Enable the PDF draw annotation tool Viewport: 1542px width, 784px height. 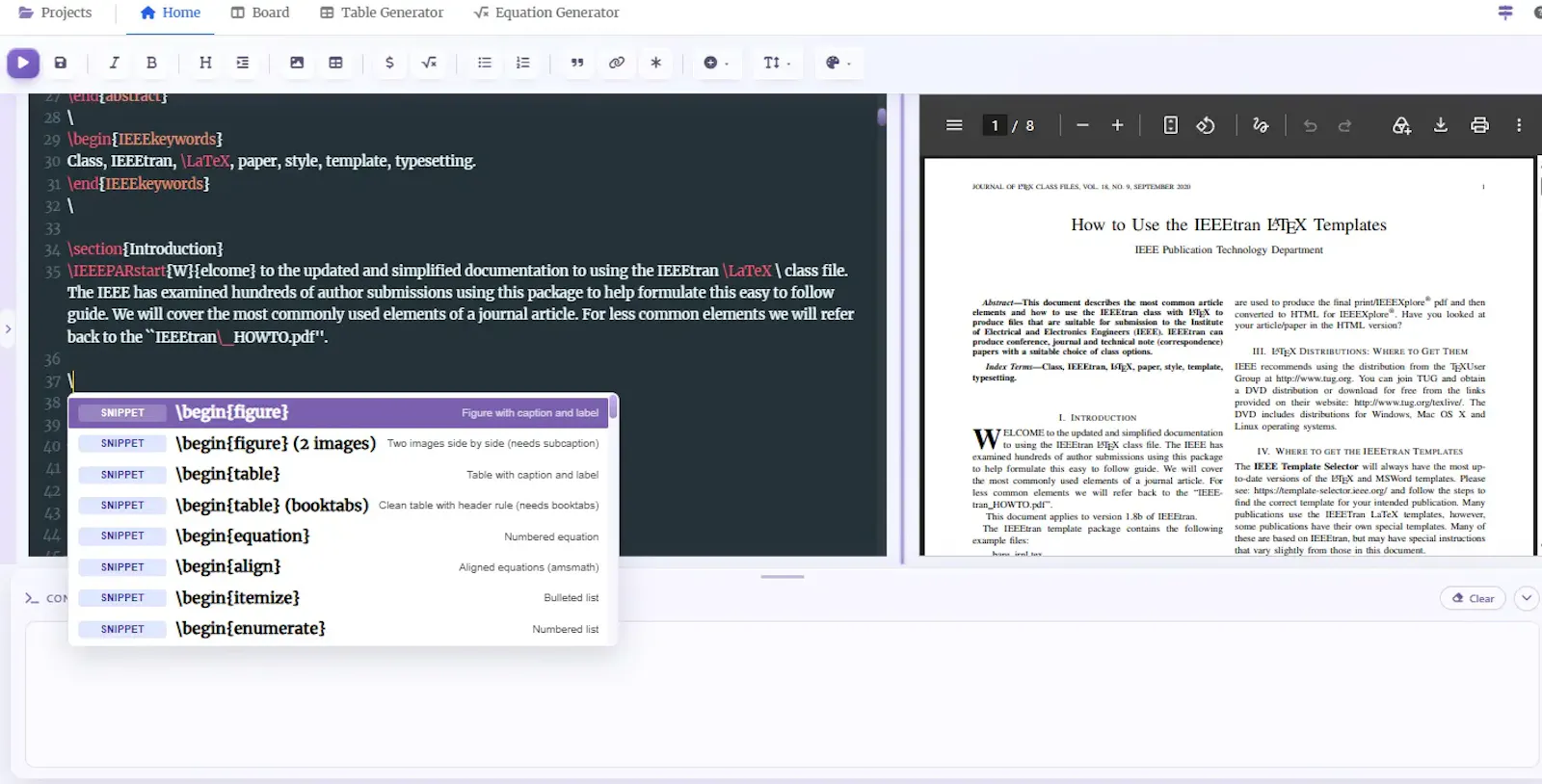pos(1261,125)
